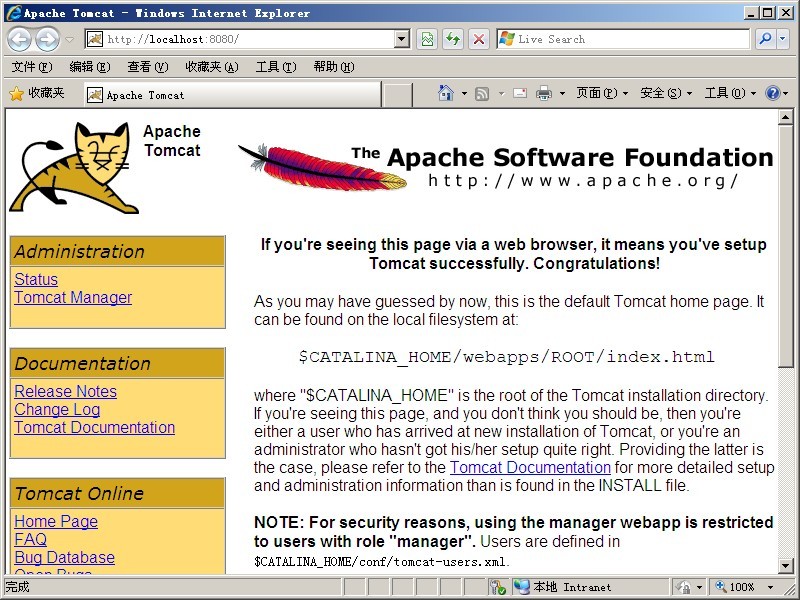The height and width of the screenshot is (600, 800).
Task: Open the Change Log link
Action: (x=57, y=409)
